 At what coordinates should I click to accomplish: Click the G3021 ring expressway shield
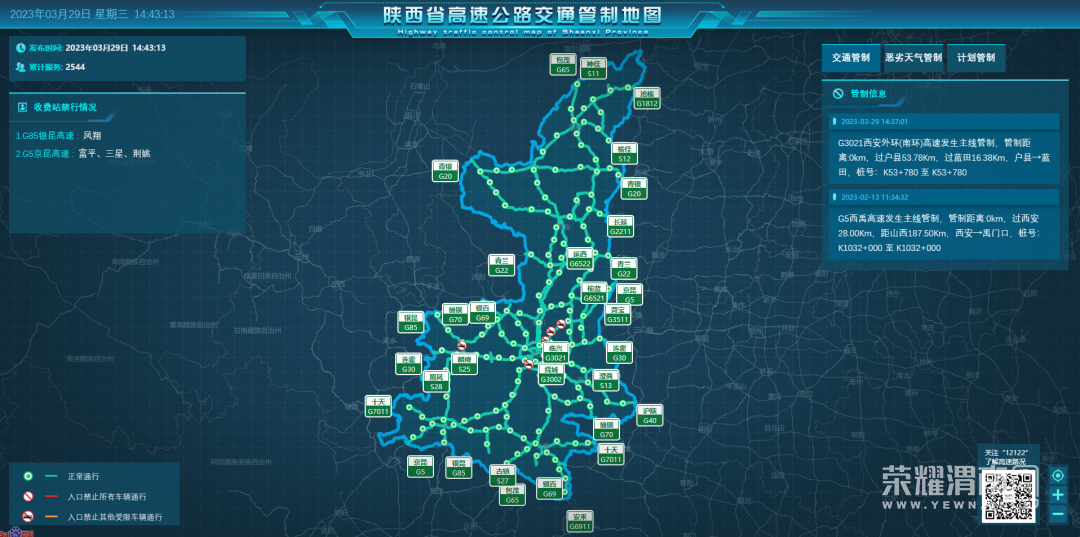[556, 353]
